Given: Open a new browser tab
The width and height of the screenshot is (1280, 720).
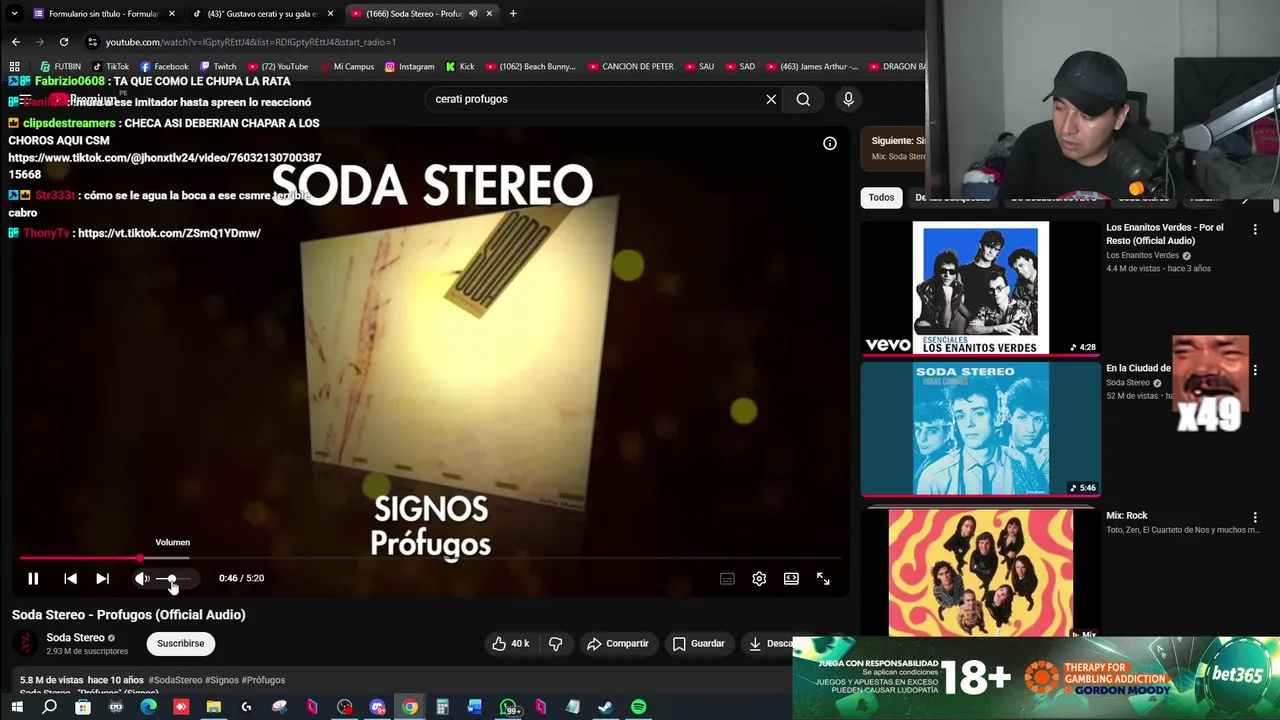Looking at the screenshot, I should click(x=513, y=14).
